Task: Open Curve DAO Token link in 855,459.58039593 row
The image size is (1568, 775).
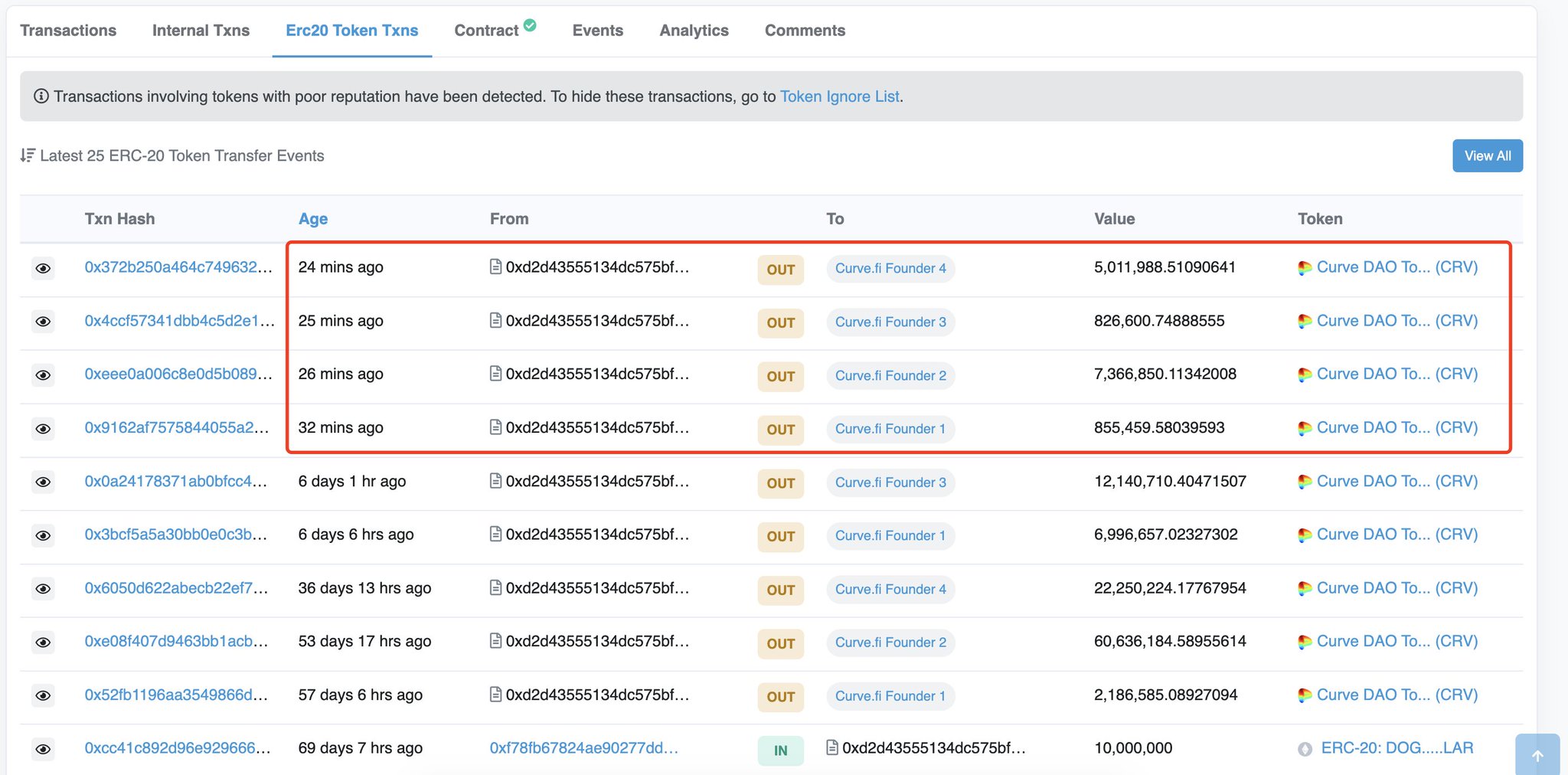Action: click(1397, 427)
